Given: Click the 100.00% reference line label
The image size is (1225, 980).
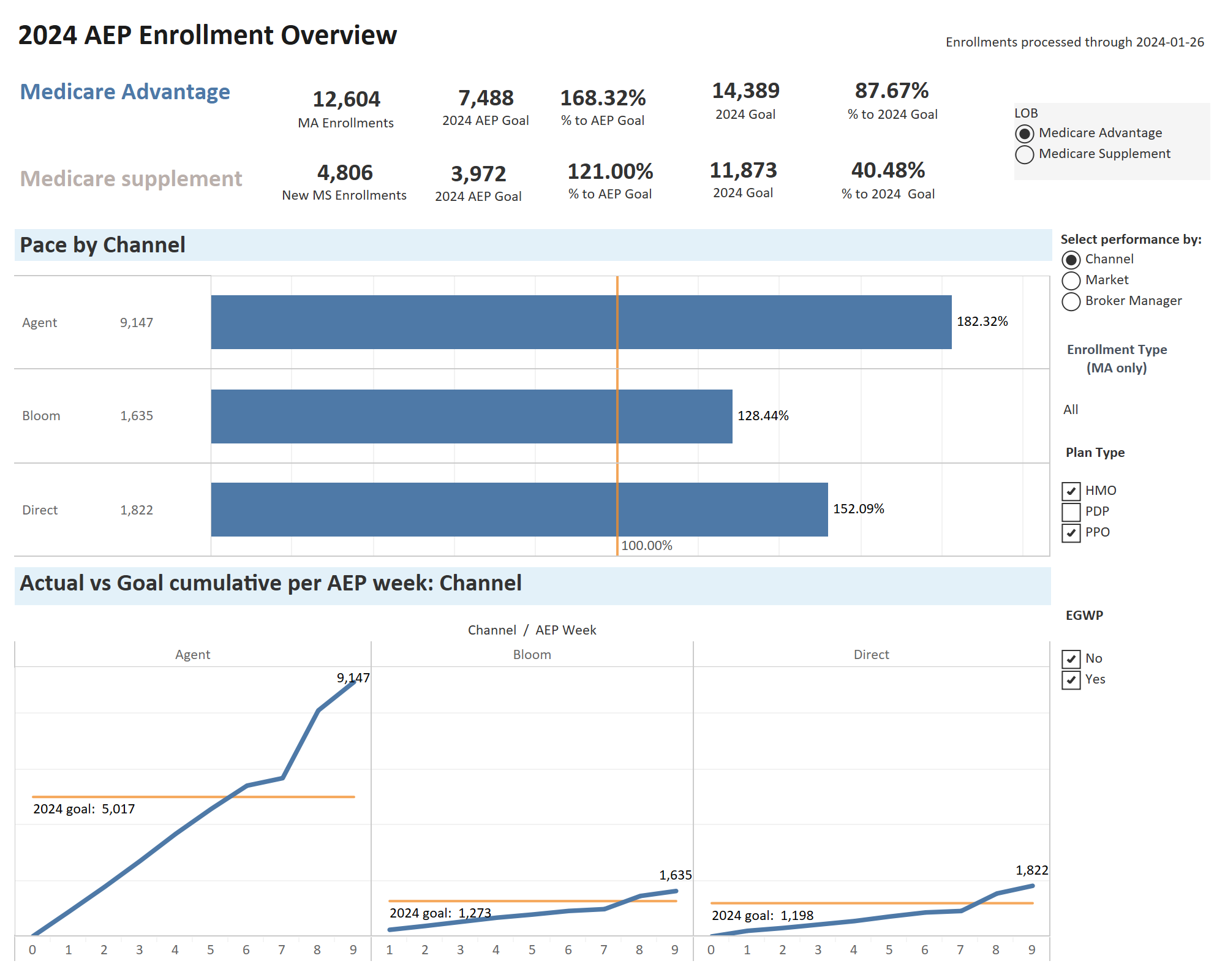Looking at the screenshot, I should click(x=646, y=546).
